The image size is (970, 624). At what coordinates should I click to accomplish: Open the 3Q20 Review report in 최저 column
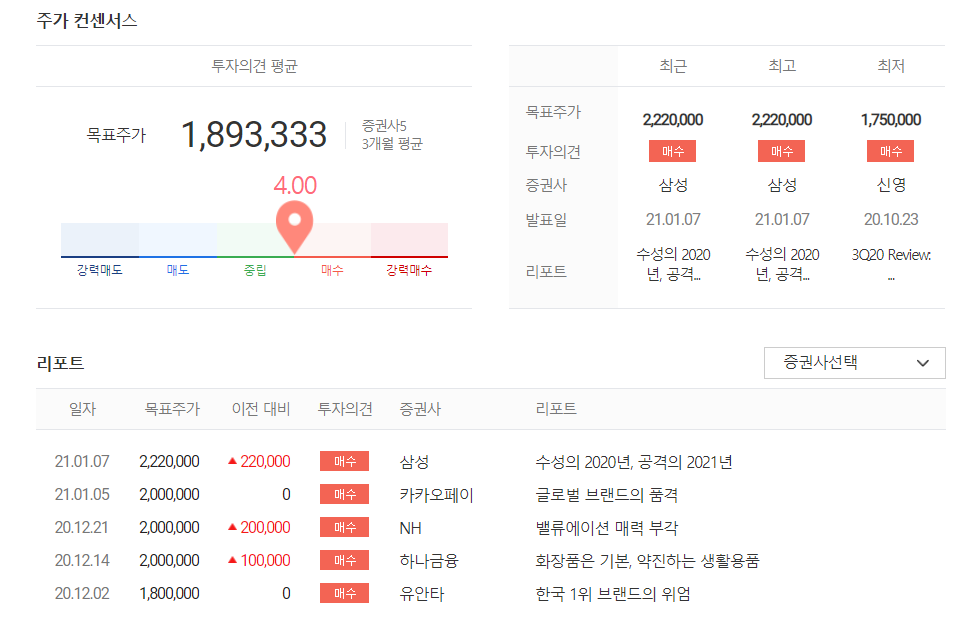click(x=891, y=264)
